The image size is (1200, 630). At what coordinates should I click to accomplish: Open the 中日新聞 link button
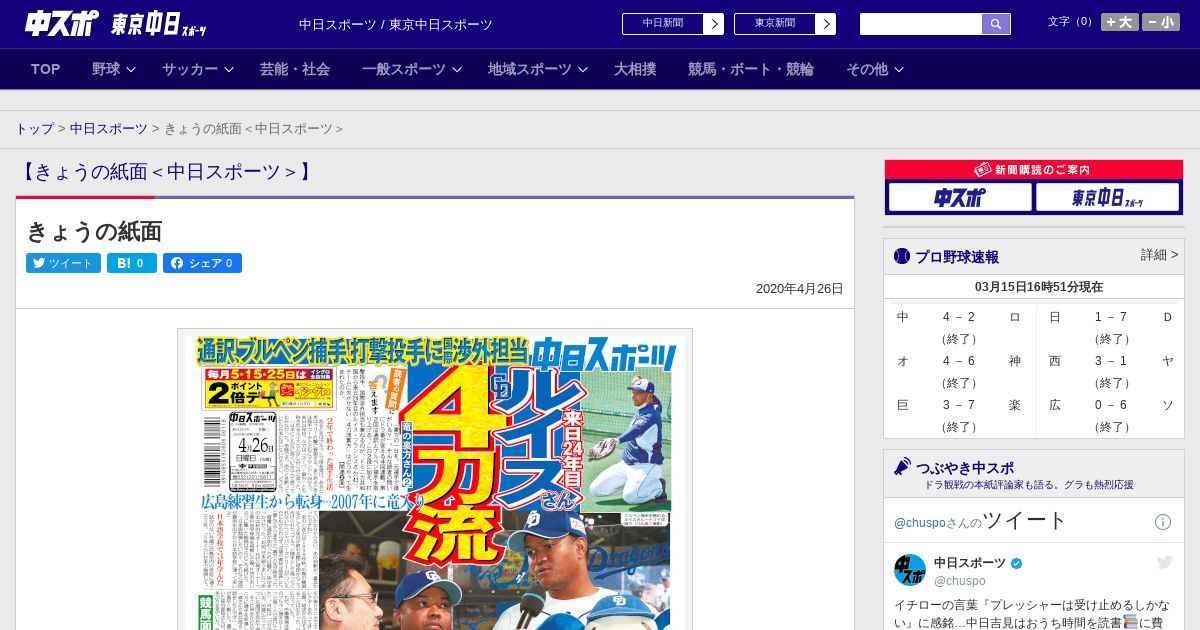click(x=673, y=24)
